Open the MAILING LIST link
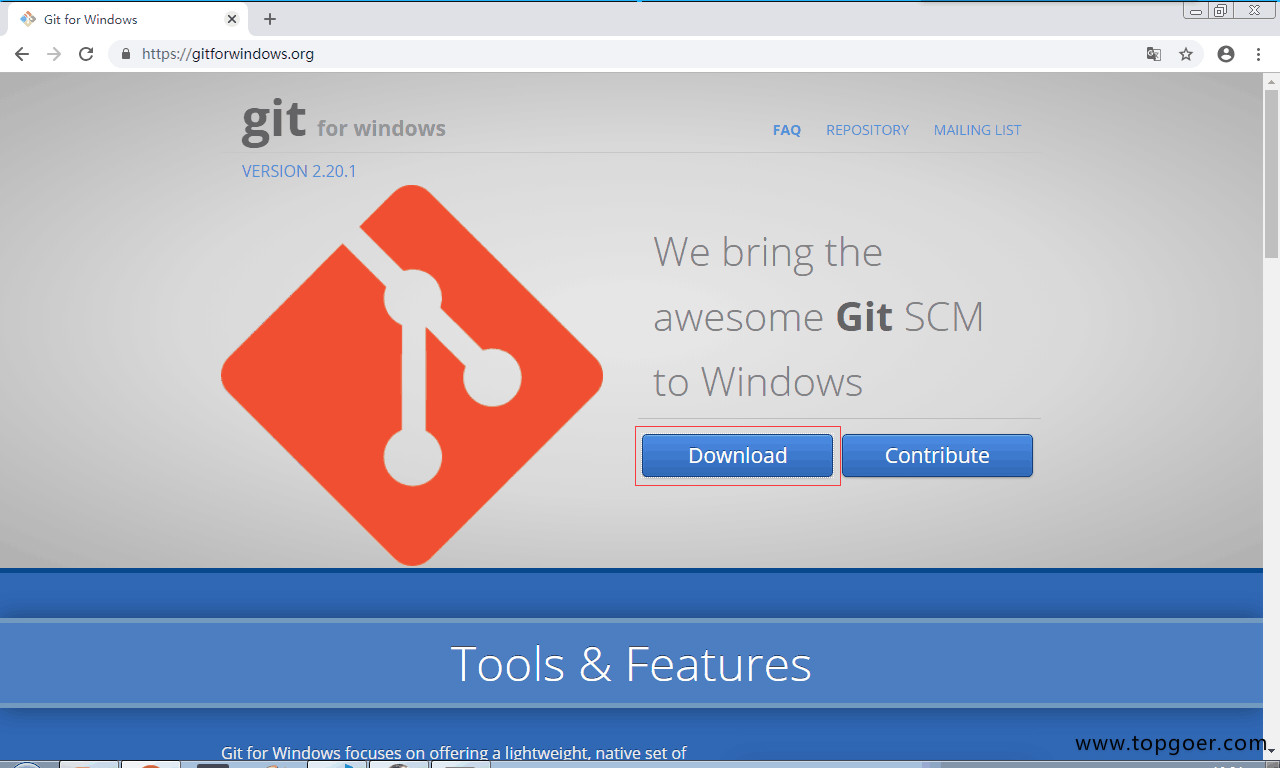This screenshot has width=1280, height=768. [977, 130]
